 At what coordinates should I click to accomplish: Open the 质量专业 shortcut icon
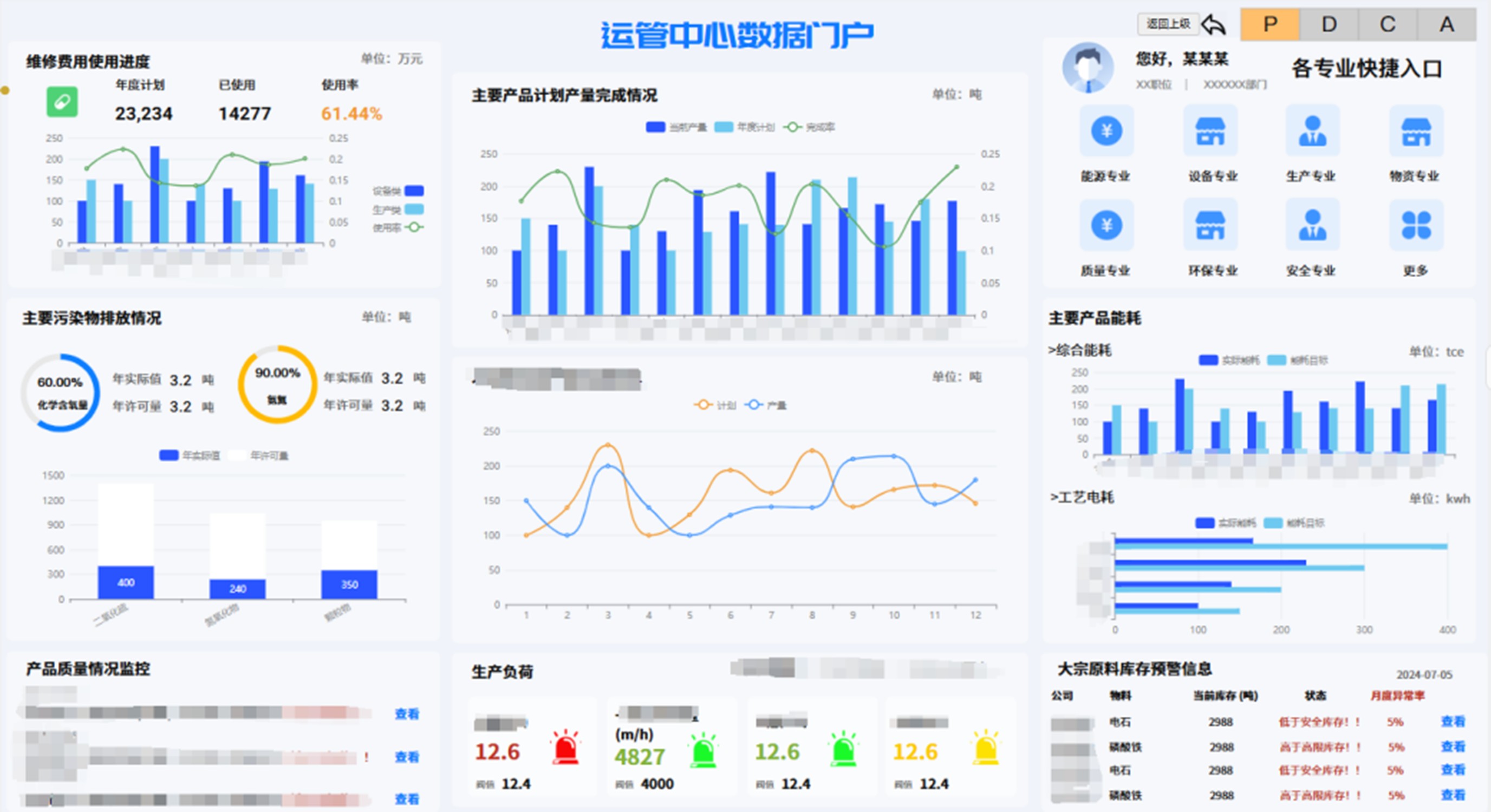[x=1106, y=226]
